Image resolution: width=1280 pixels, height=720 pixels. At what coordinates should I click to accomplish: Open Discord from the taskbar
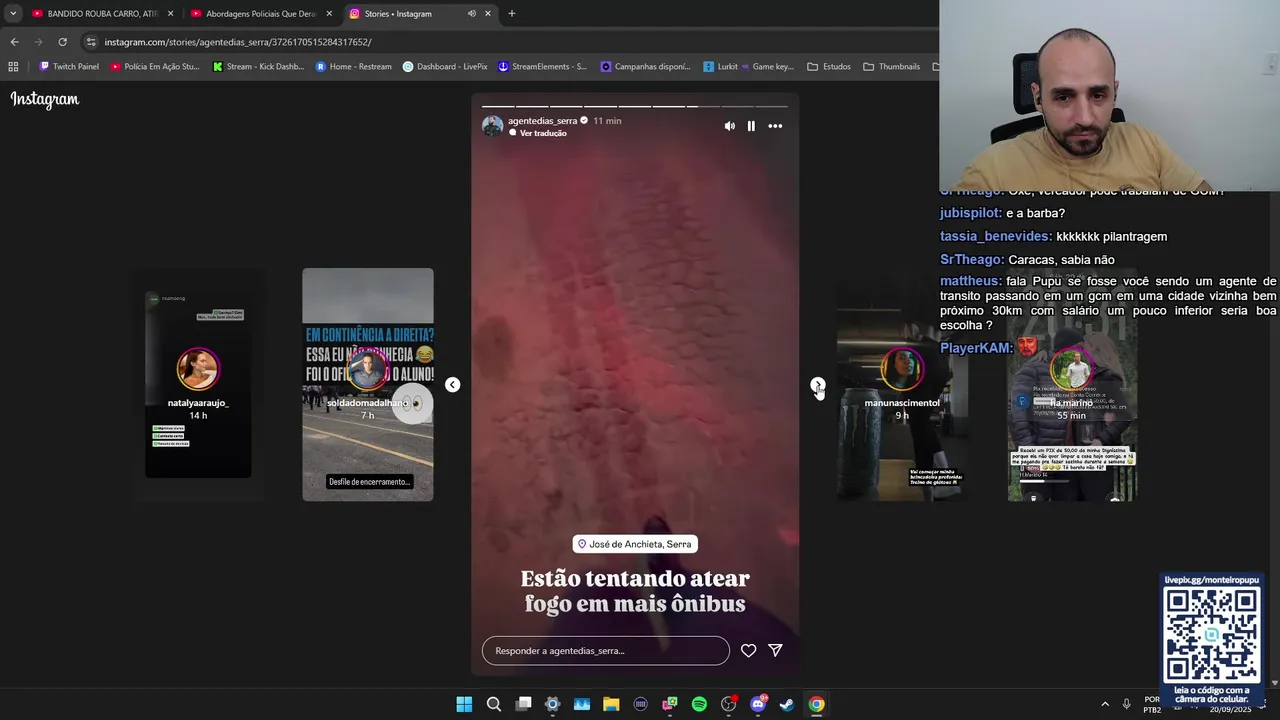tap(758, 704)
